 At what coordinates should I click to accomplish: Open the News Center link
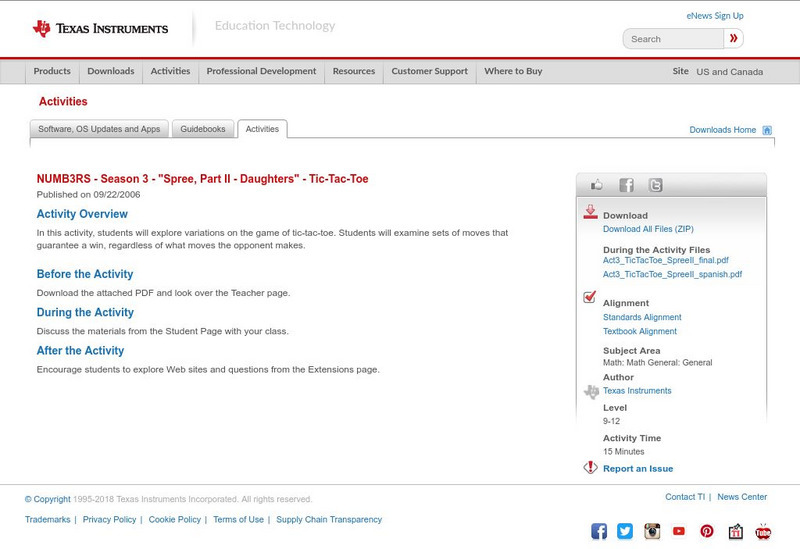[742, 497]
